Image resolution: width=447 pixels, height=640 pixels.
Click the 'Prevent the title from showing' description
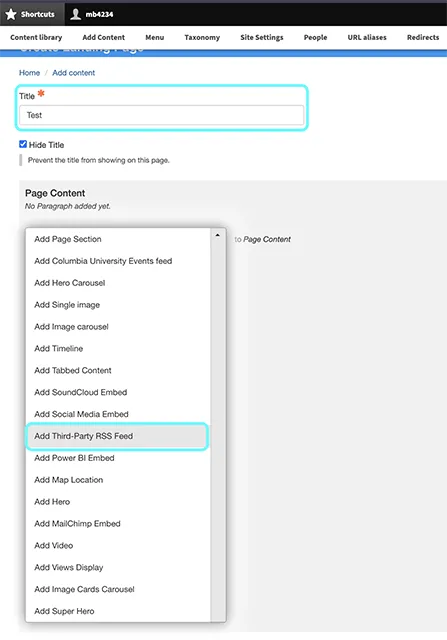point(99,160)
